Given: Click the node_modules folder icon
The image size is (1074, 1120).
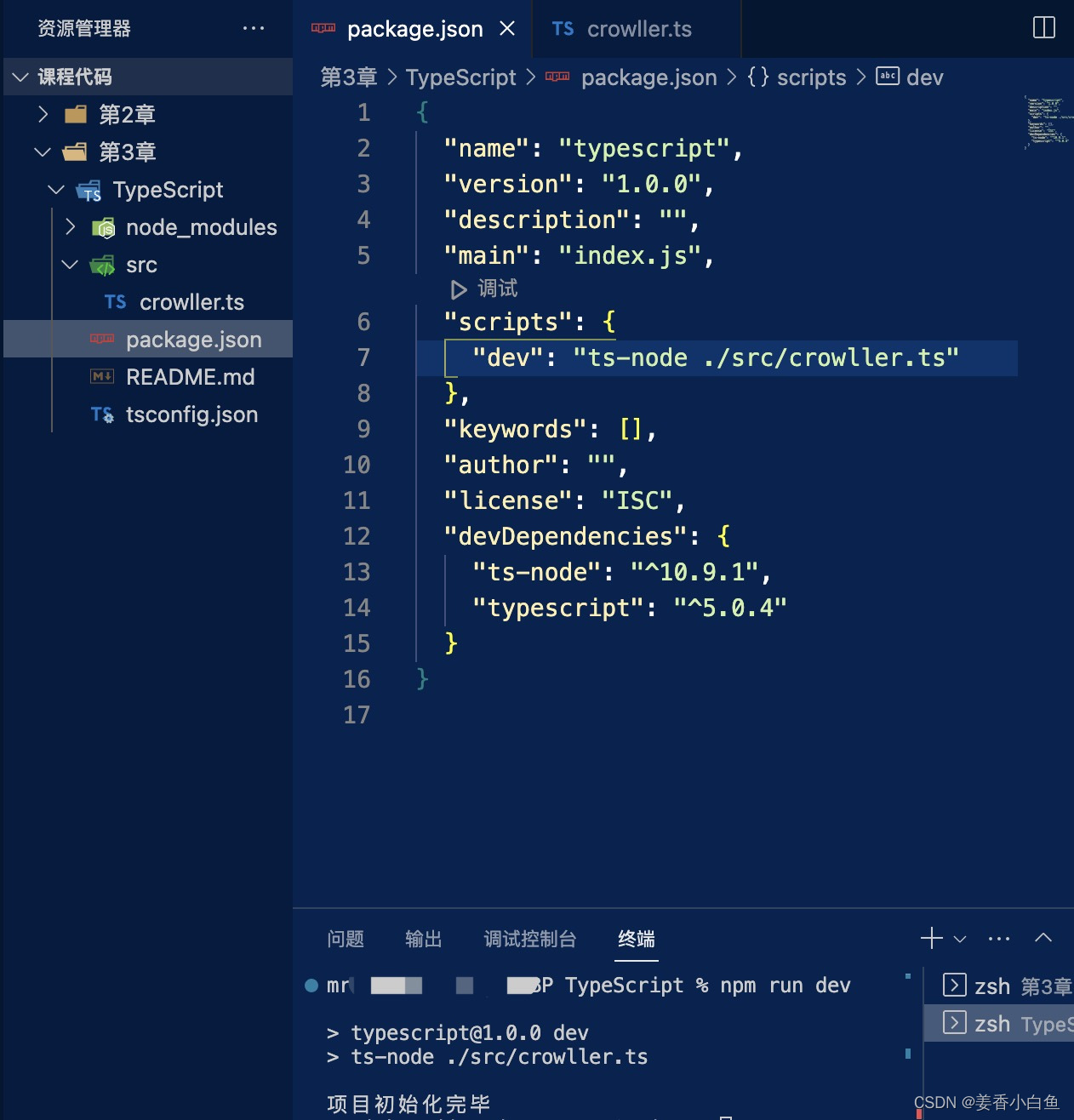Looking at the screenshot, I should click(103, 227).
